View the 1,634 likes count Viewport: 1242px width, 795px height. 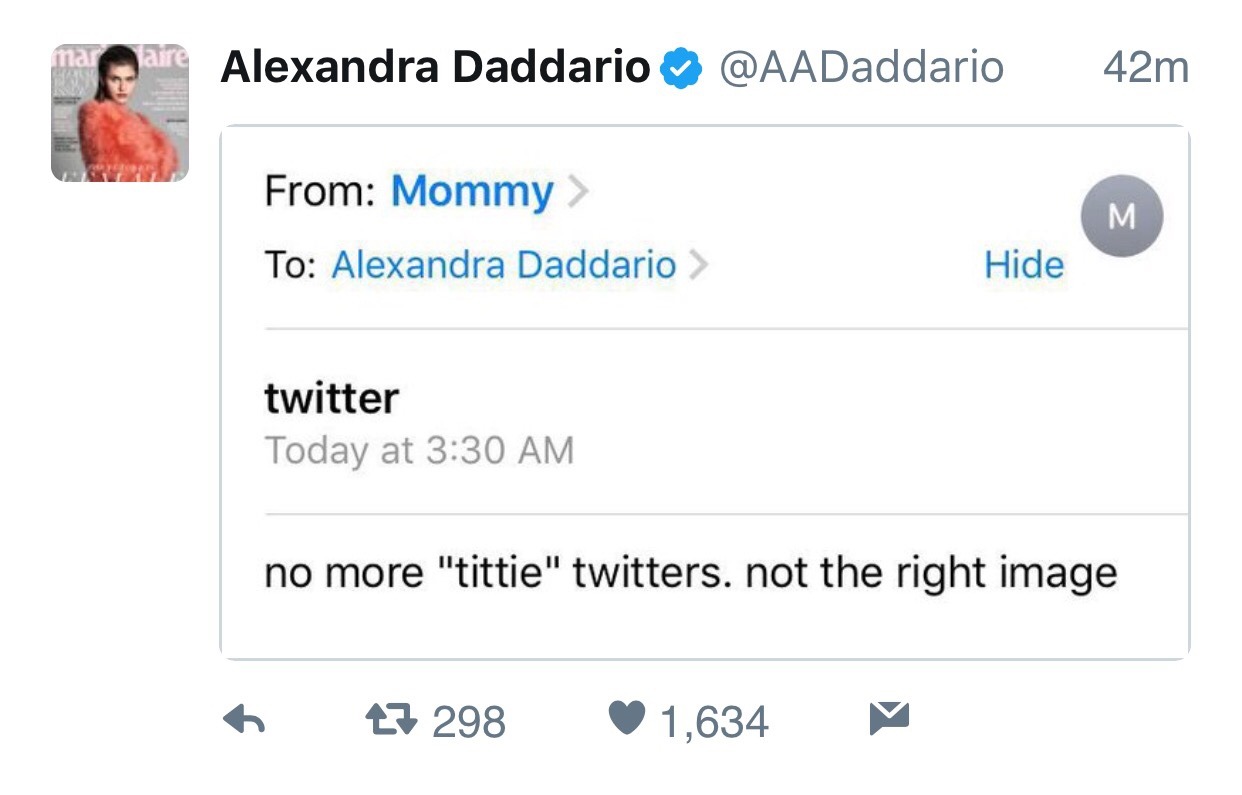714,721
